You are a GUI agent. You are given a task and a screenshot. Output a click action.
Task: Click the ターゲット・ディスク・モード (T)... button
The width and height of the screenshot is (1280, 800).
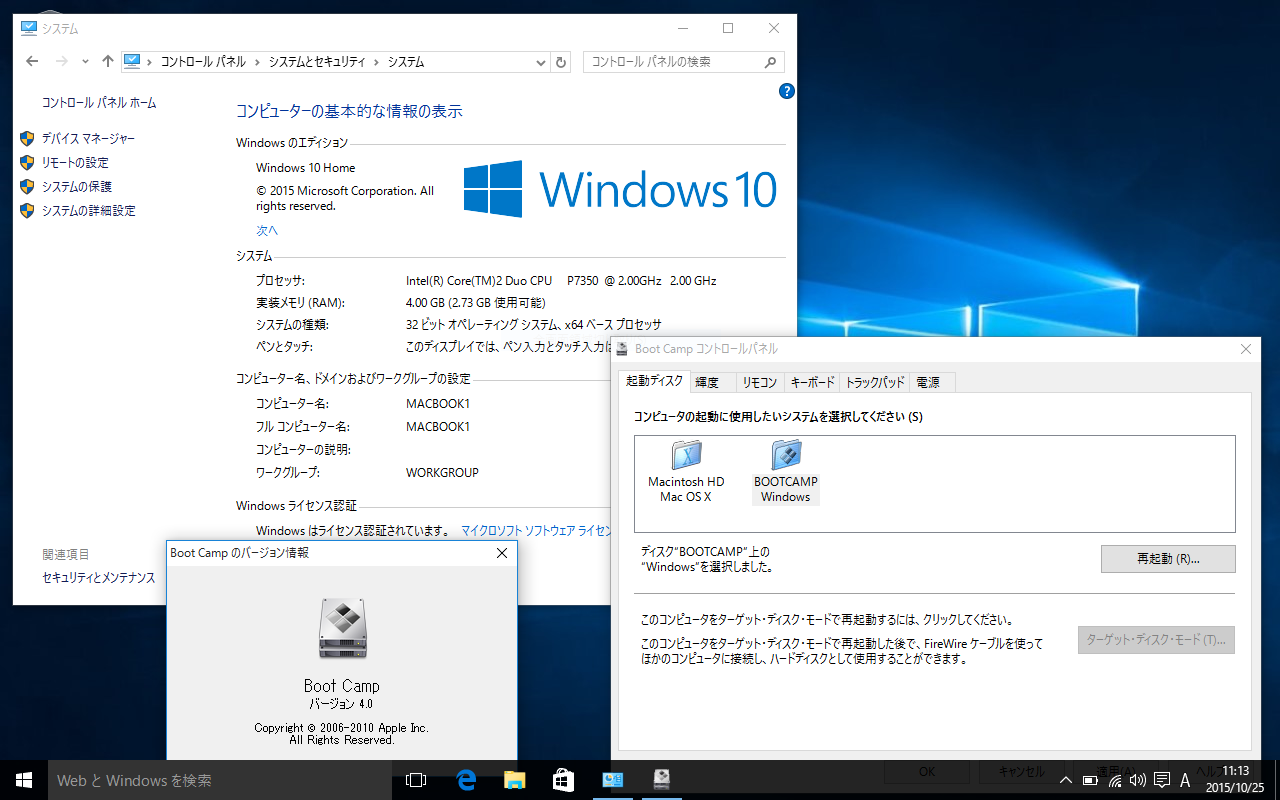point(1156,640)
